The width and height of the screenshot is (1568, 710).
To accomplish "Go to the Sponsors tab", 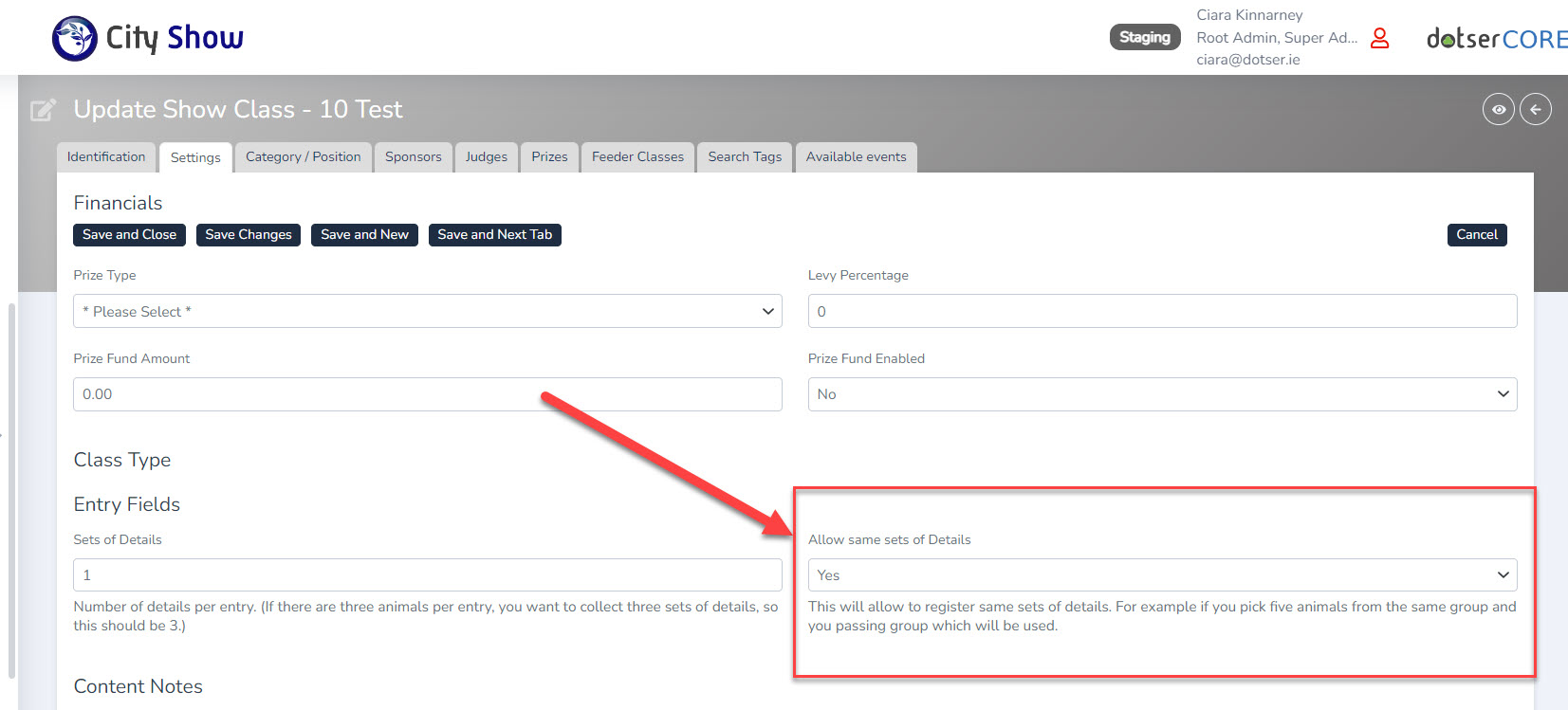I will [413, 157].
